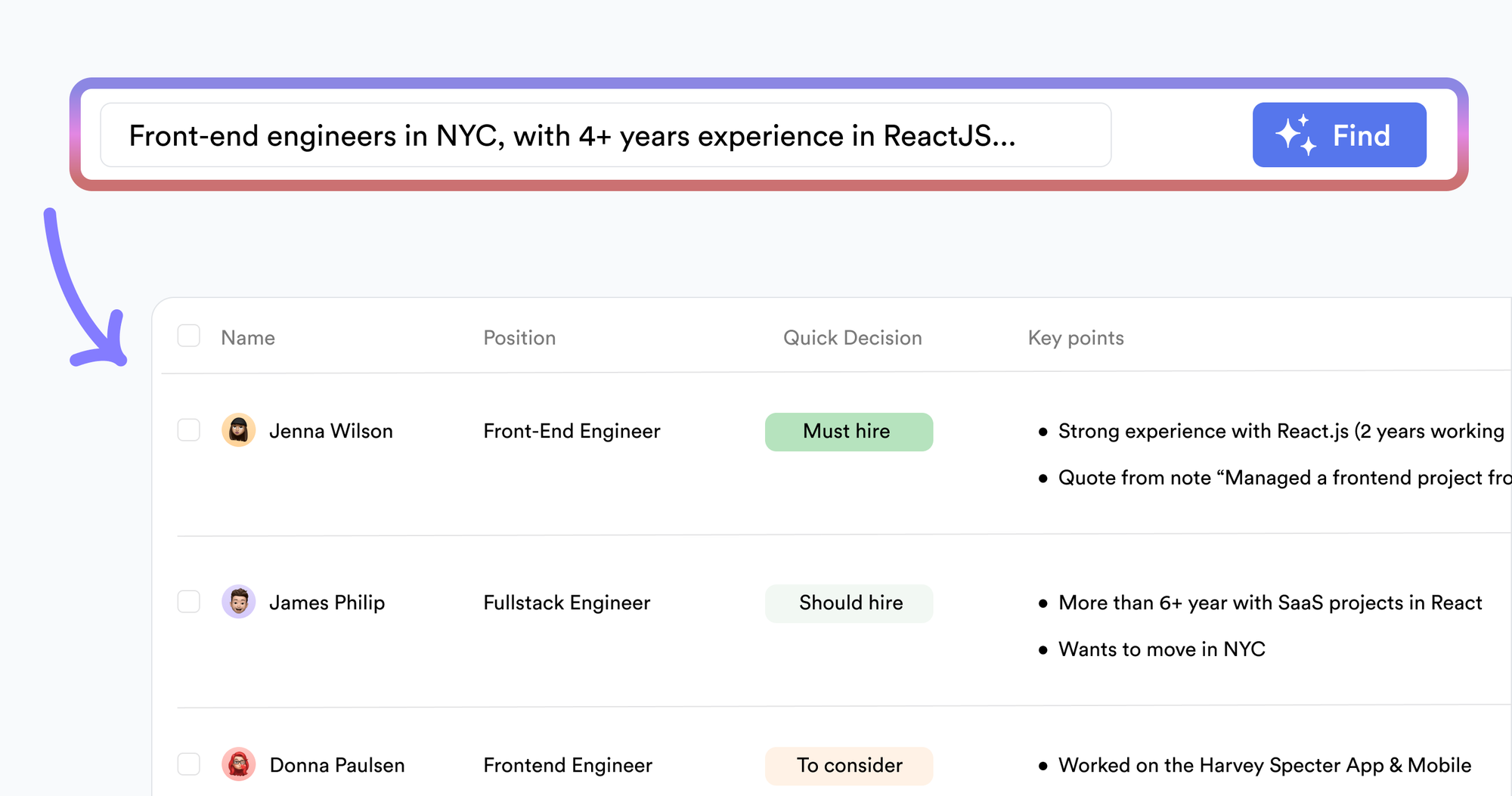1512x796 pixels.
Task: Click Jenna Wilson's avatar
Action: (238, 431)
